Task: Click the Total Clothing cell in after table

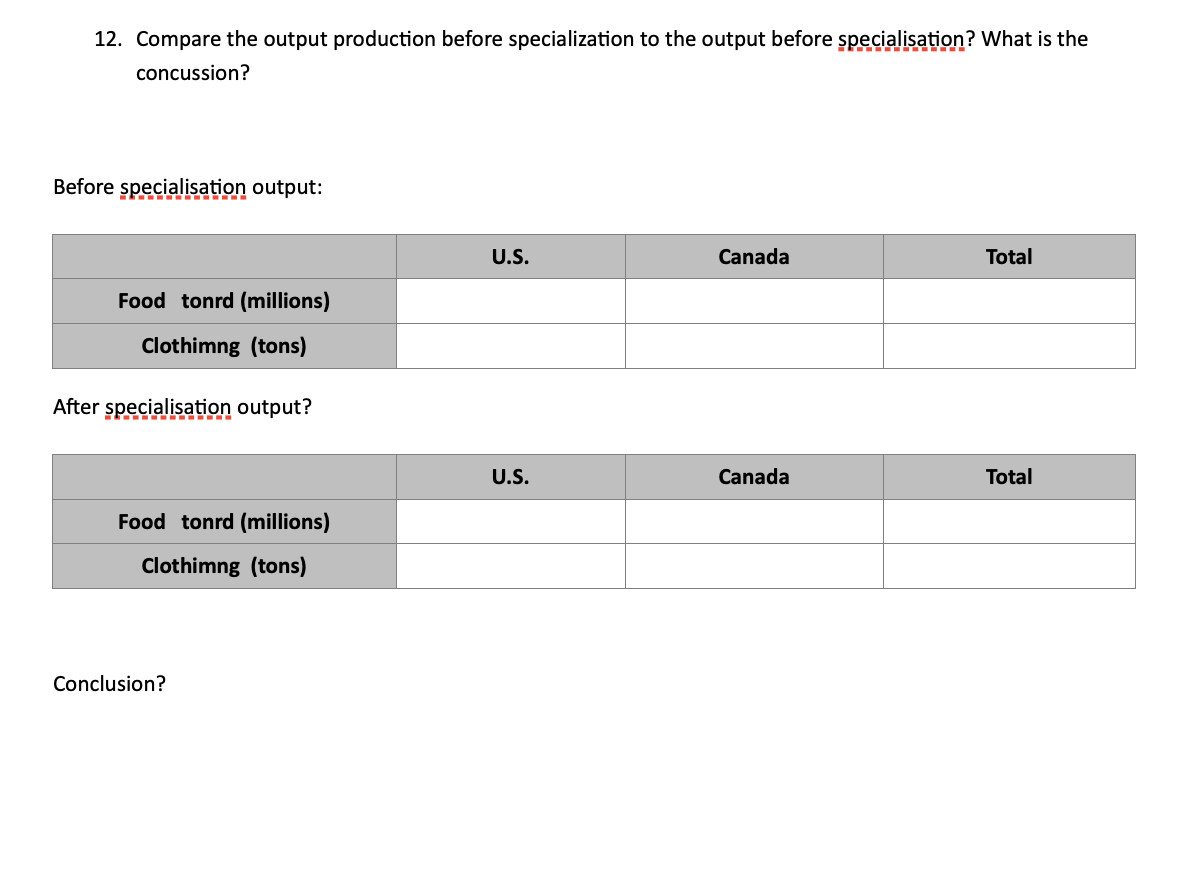Action: (1008, 565)
